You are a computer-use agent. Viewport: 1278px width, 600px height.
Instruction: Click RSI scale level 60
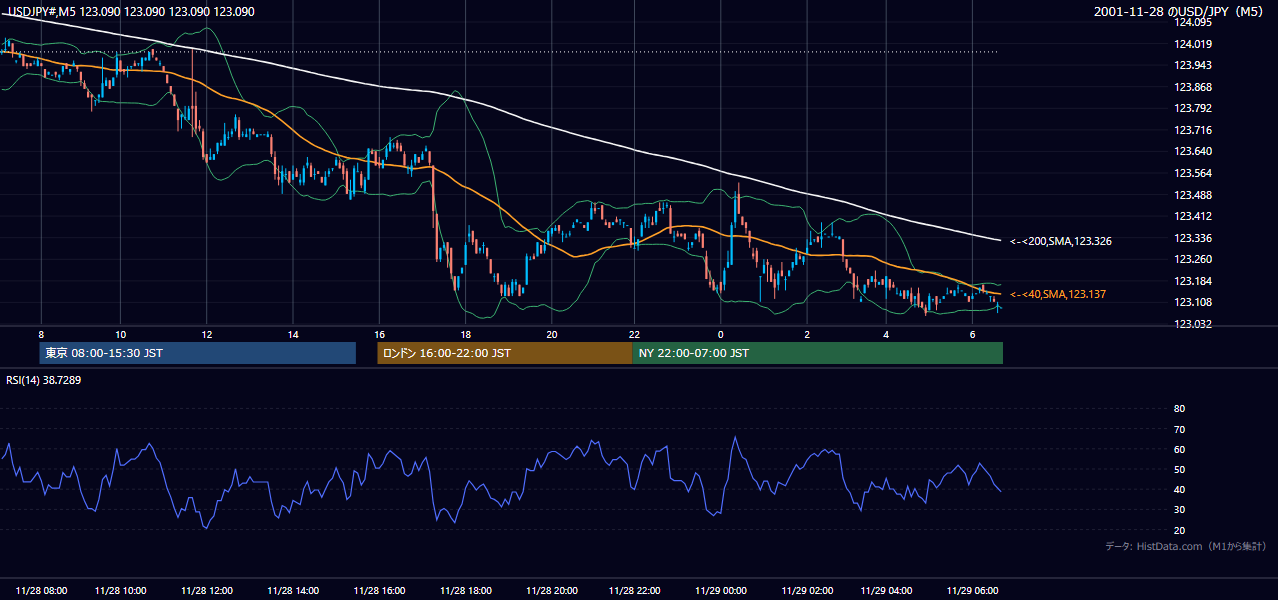[x=1180, y=449]
